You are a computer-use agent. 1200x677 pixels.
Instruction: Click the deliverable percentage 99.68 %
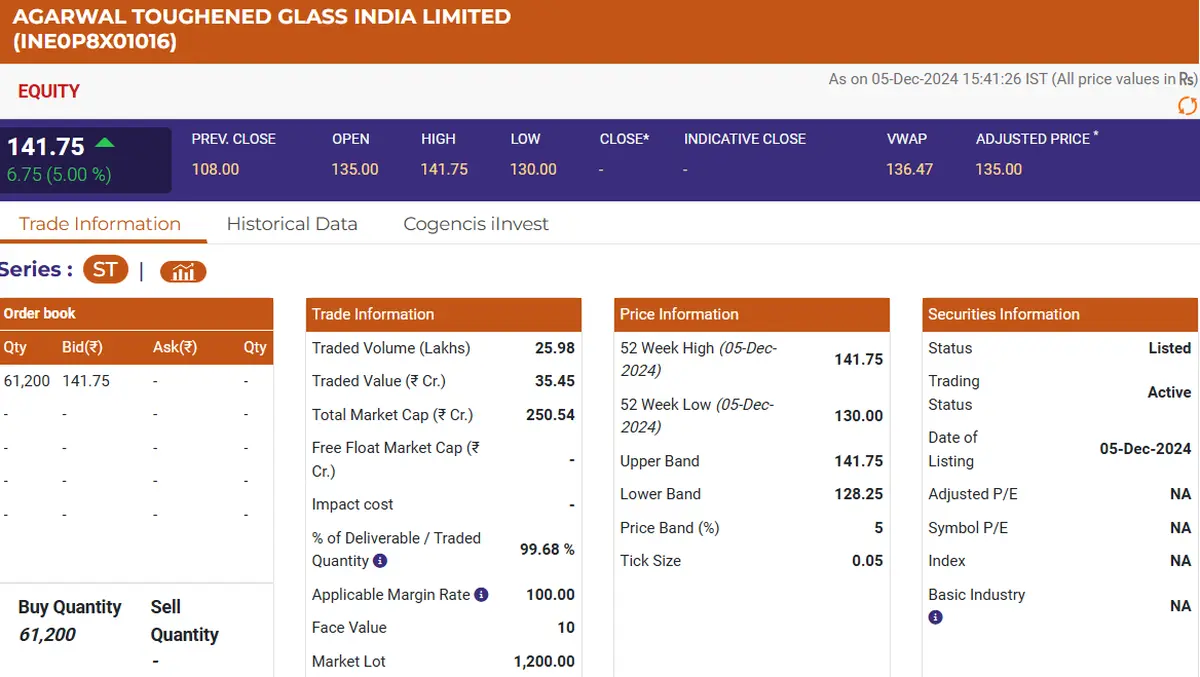click(548, 549)
